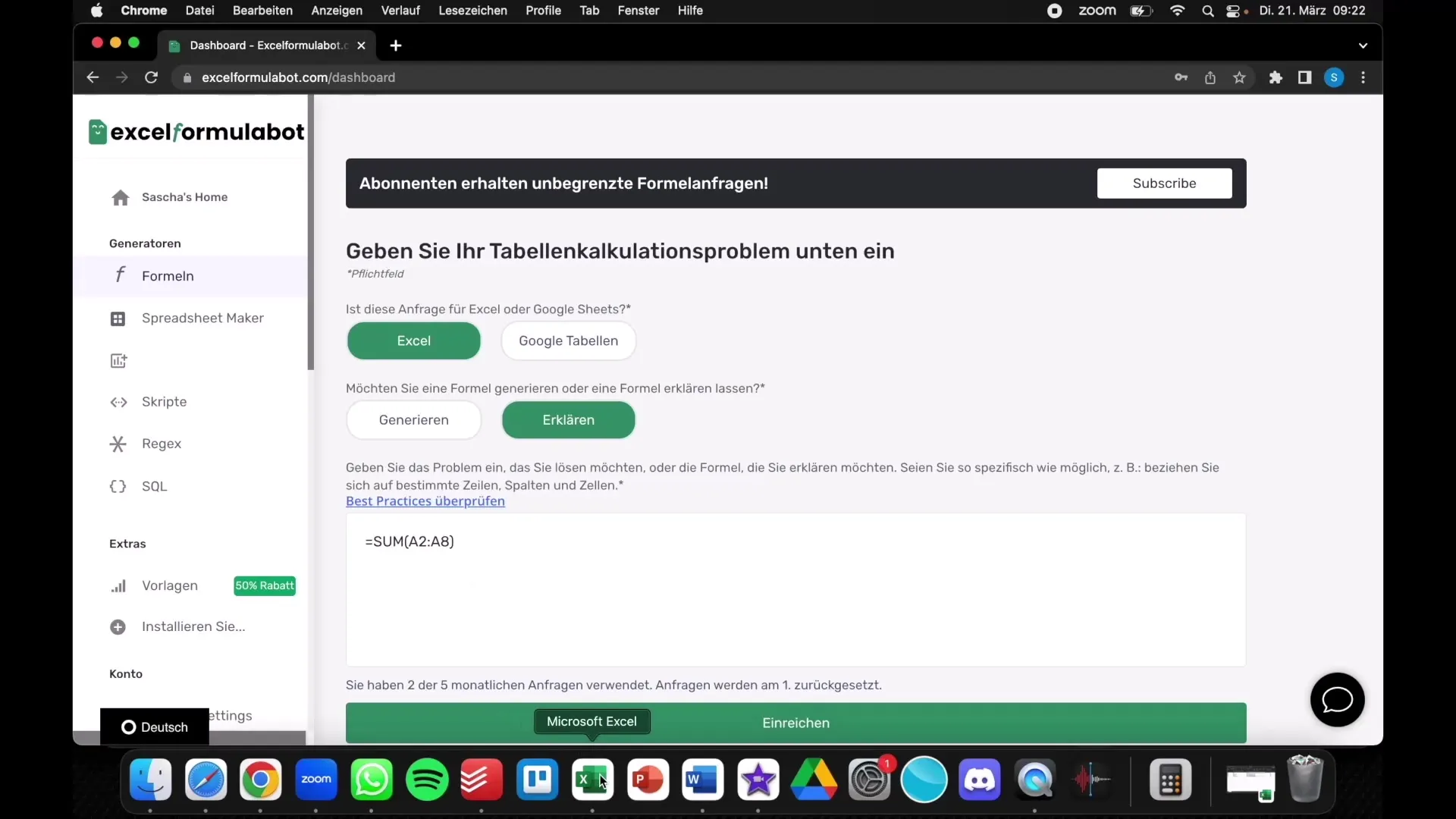The image size is (1456, 819).
Task: Click the unlabeled chart-plus sidebar icon
Action: pos(118,361)
